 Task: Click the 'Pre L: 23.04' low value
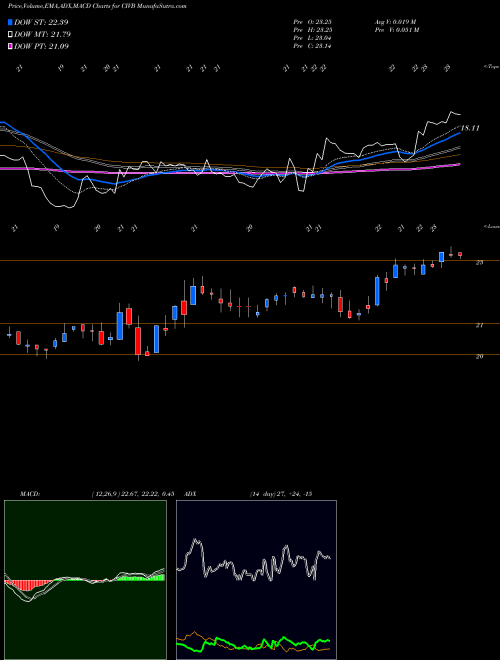coord(312,38)
